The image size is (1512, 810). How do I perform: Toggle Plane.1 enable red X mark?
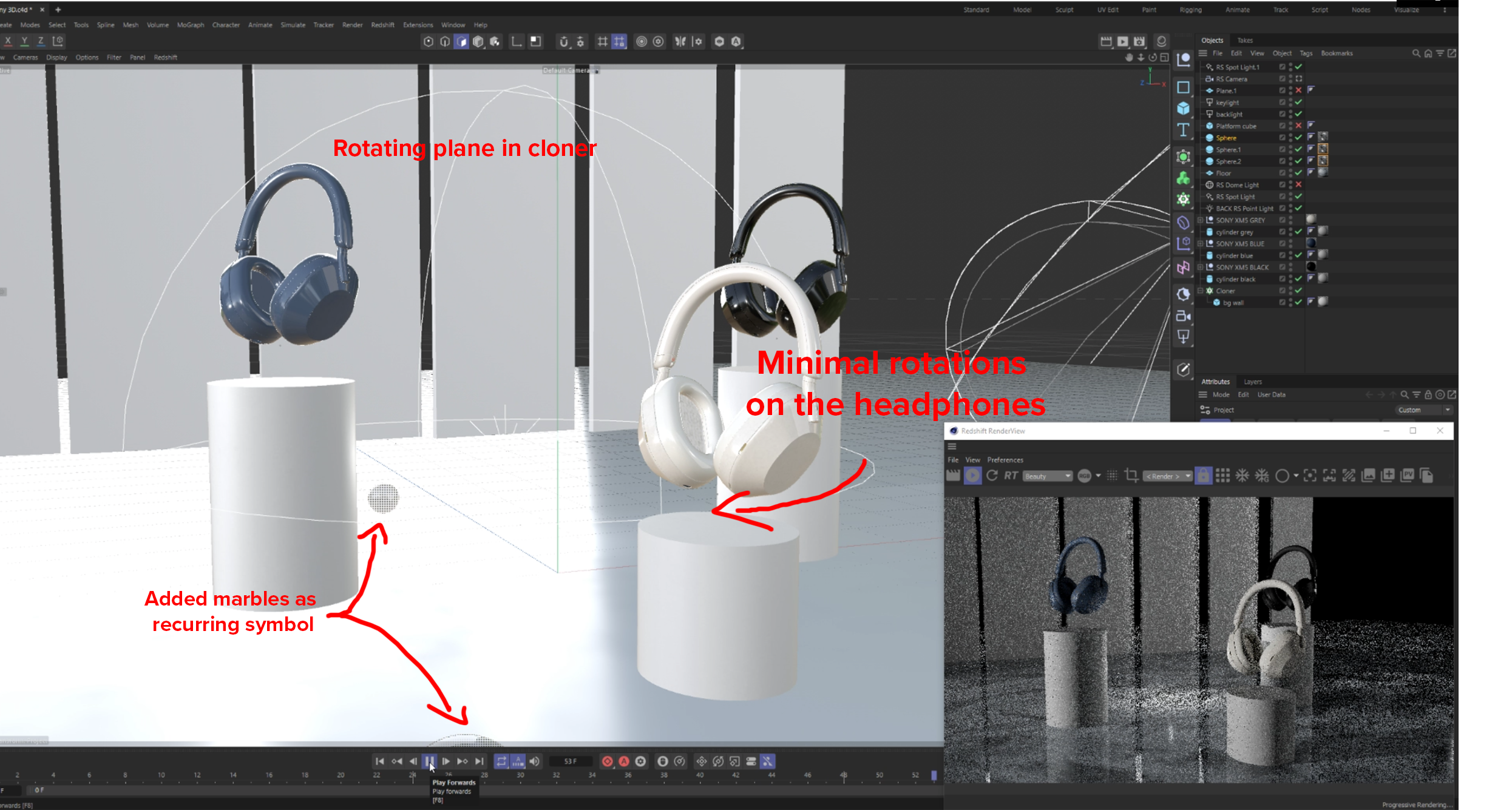coord(1298,90)
